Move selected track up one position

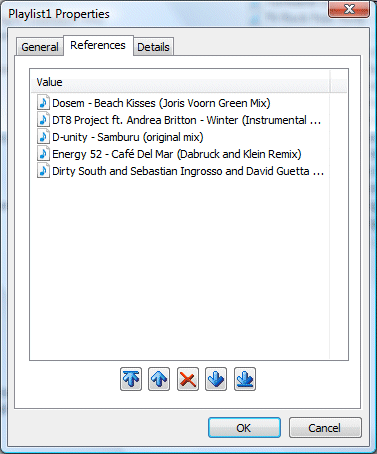[x=159, y=379]
